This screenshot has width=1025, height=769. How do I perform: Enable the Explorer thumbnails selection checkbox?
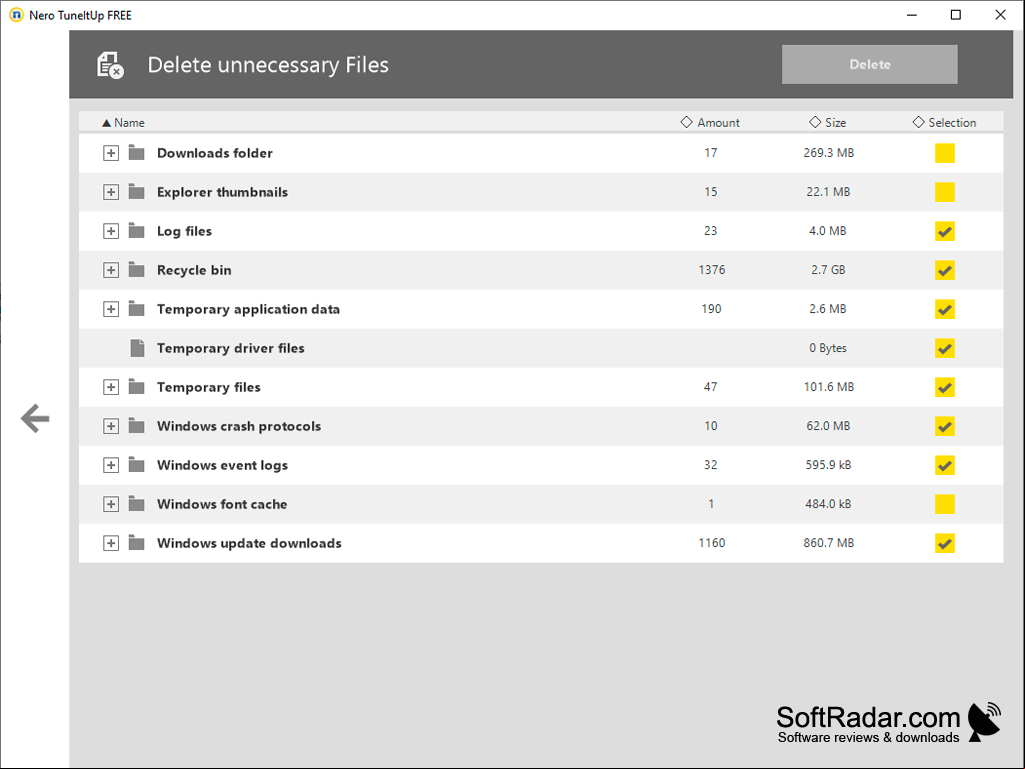[x=945, y=192]
